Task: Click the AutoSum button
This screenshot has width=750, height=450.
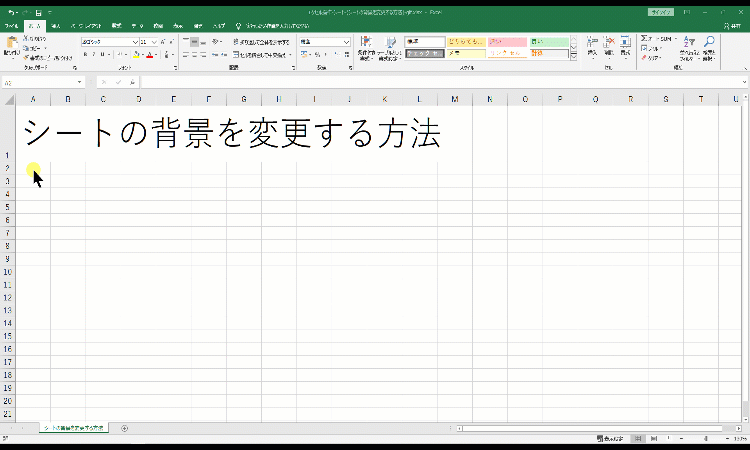Action: click(x=647, y=38)
